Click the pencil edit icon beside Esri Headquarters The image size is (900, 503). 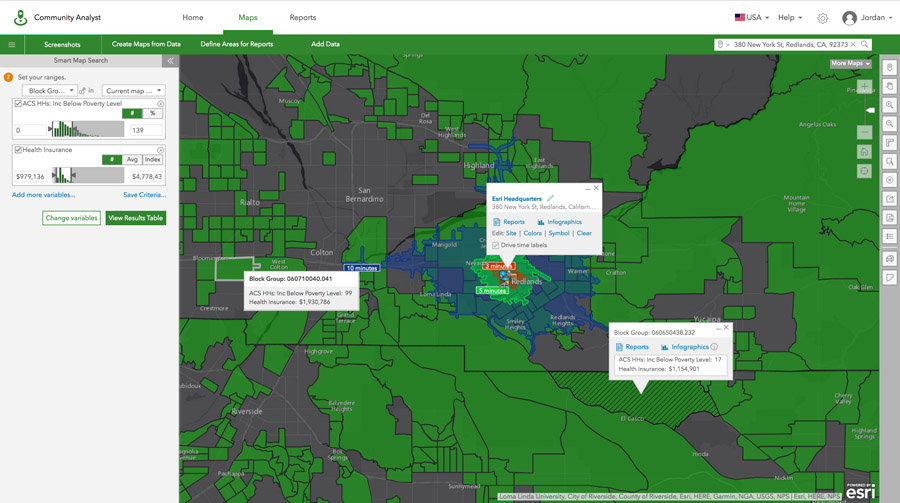[x=550, y=198]
